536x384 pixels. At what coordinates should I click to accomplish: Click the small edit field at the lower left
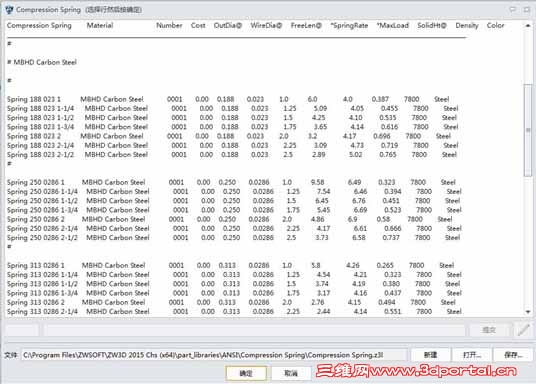(x=22, y=330)
